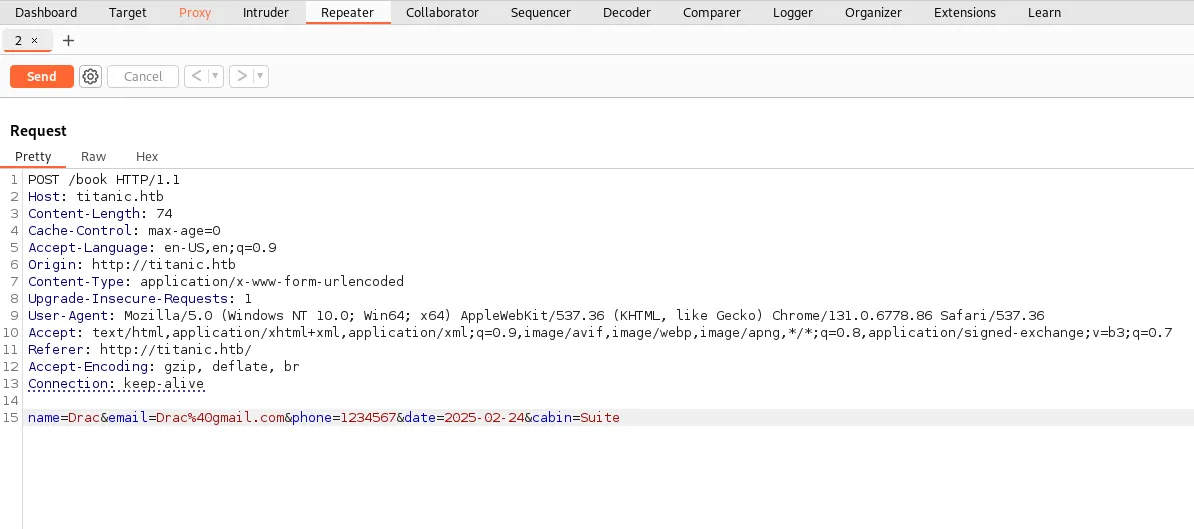Select the Repeater tab
1194x529 pixels.
point(347,12)
